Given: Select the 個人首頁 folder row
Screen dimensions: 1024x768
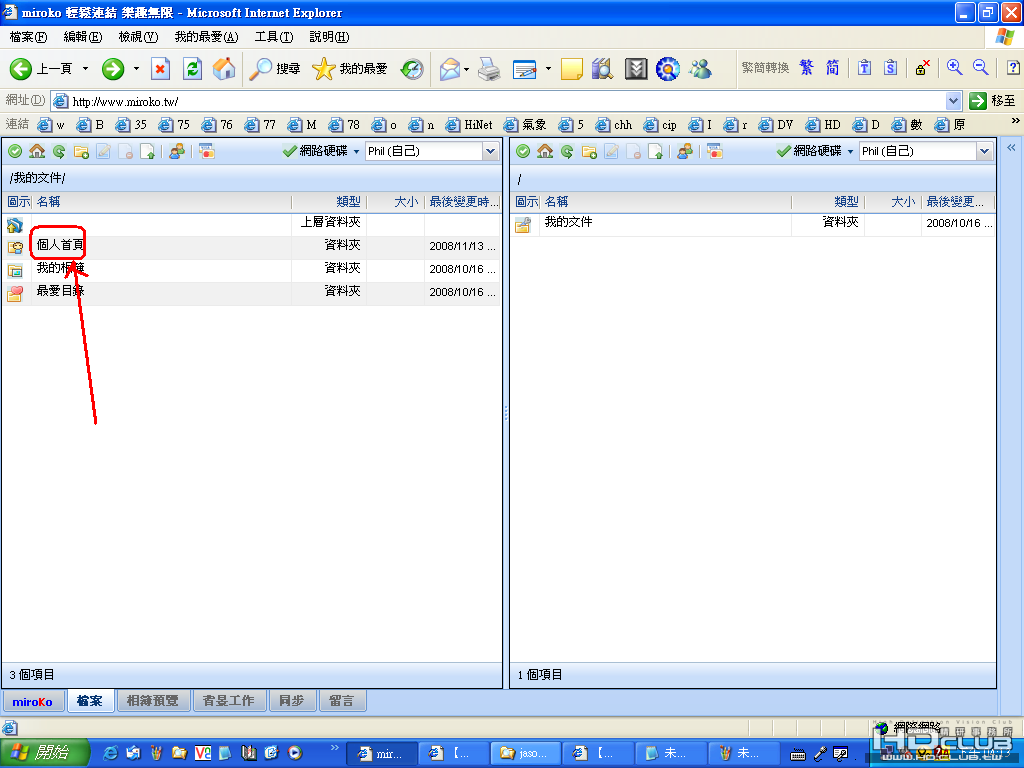Looking at the screenshot, I should tap(251, 246).
